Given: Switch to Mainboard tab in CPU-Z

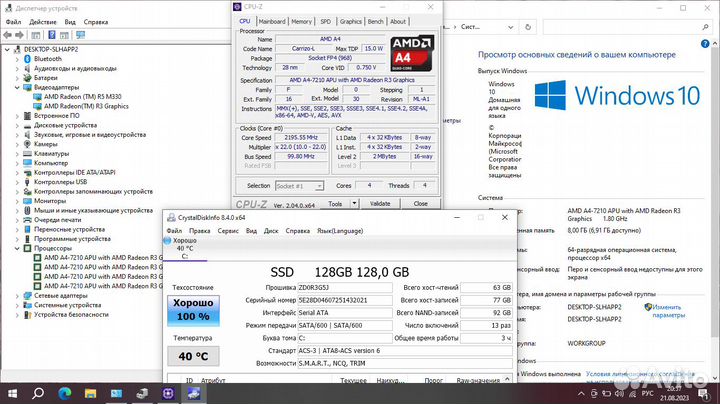Looking at the screenshot, I should 271,21.
